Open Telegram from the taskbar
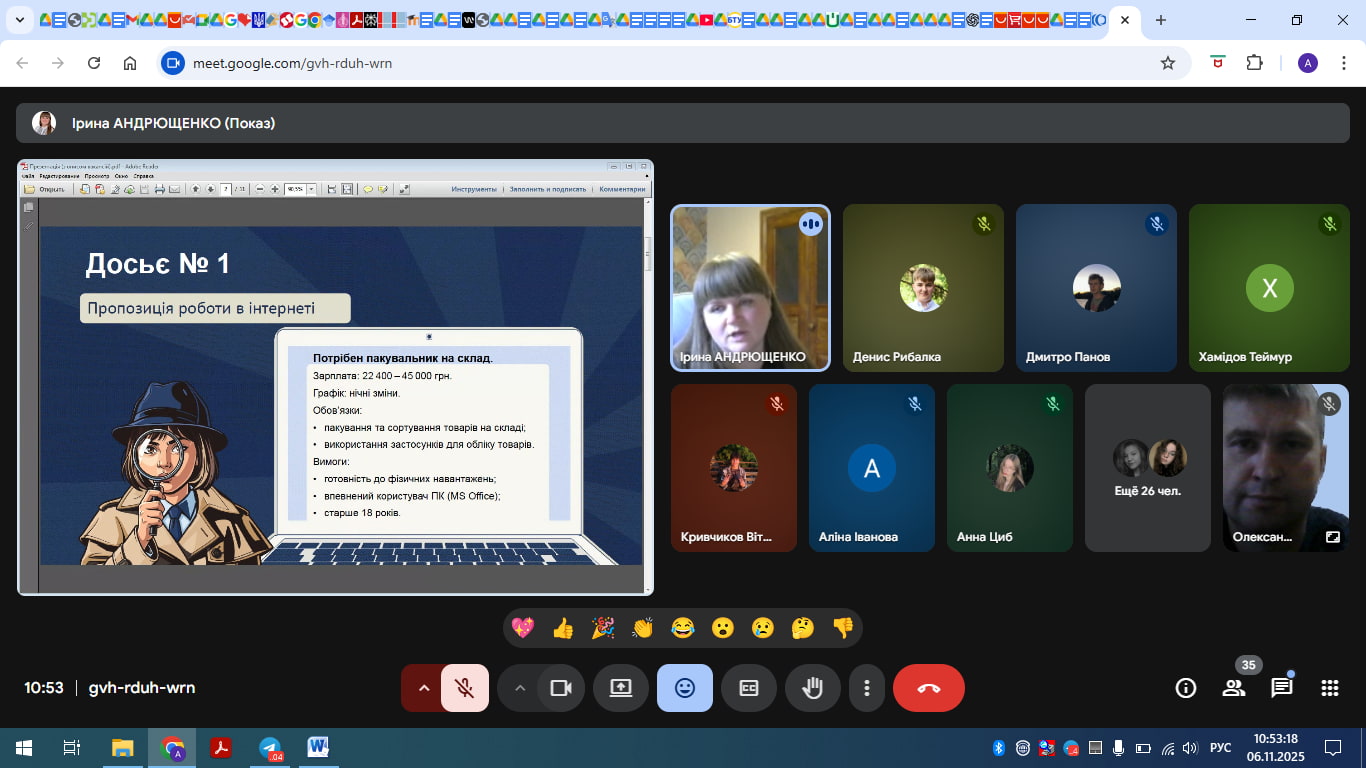 tap(270, 748)
